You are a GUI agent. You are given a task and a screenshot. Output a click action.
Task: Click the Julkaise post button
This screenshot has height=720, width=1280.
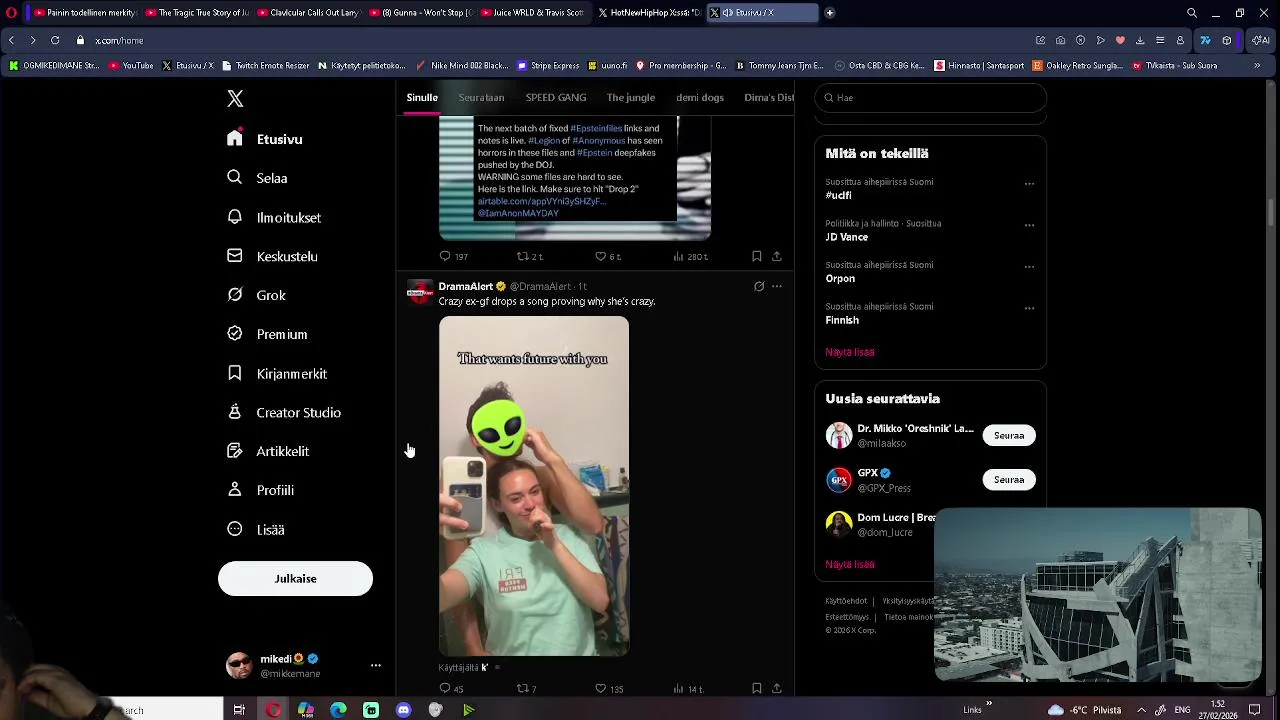tap(295, 578)
